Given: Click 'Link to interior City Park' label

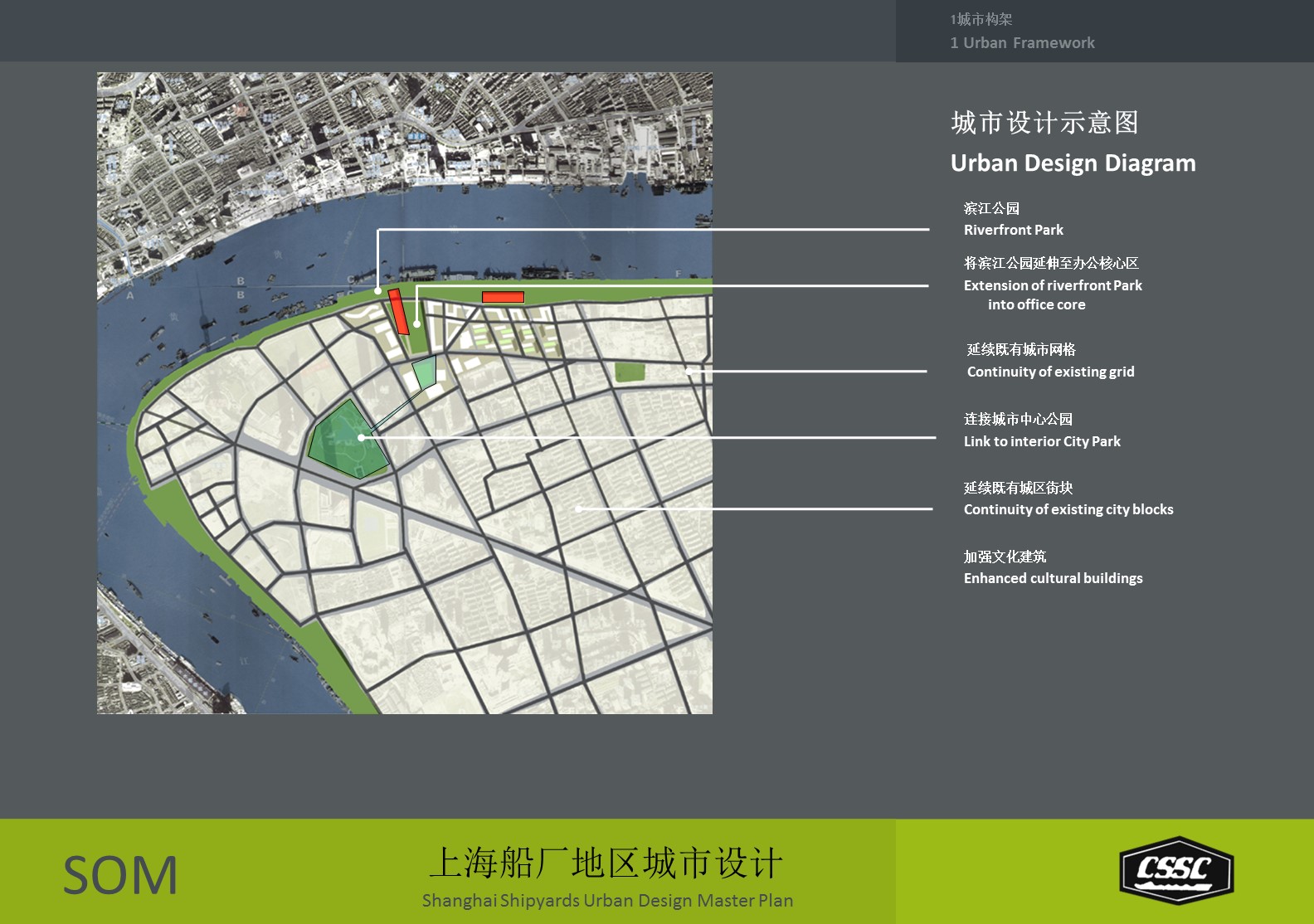Looking at the screenshot, I should (1042, 441).
